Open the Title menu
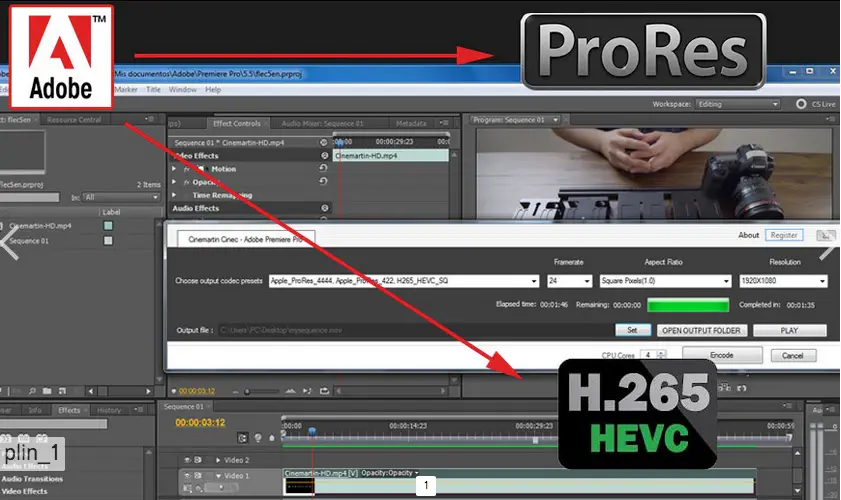This screenshot has height=500, width=841. (x=153, y=90)
